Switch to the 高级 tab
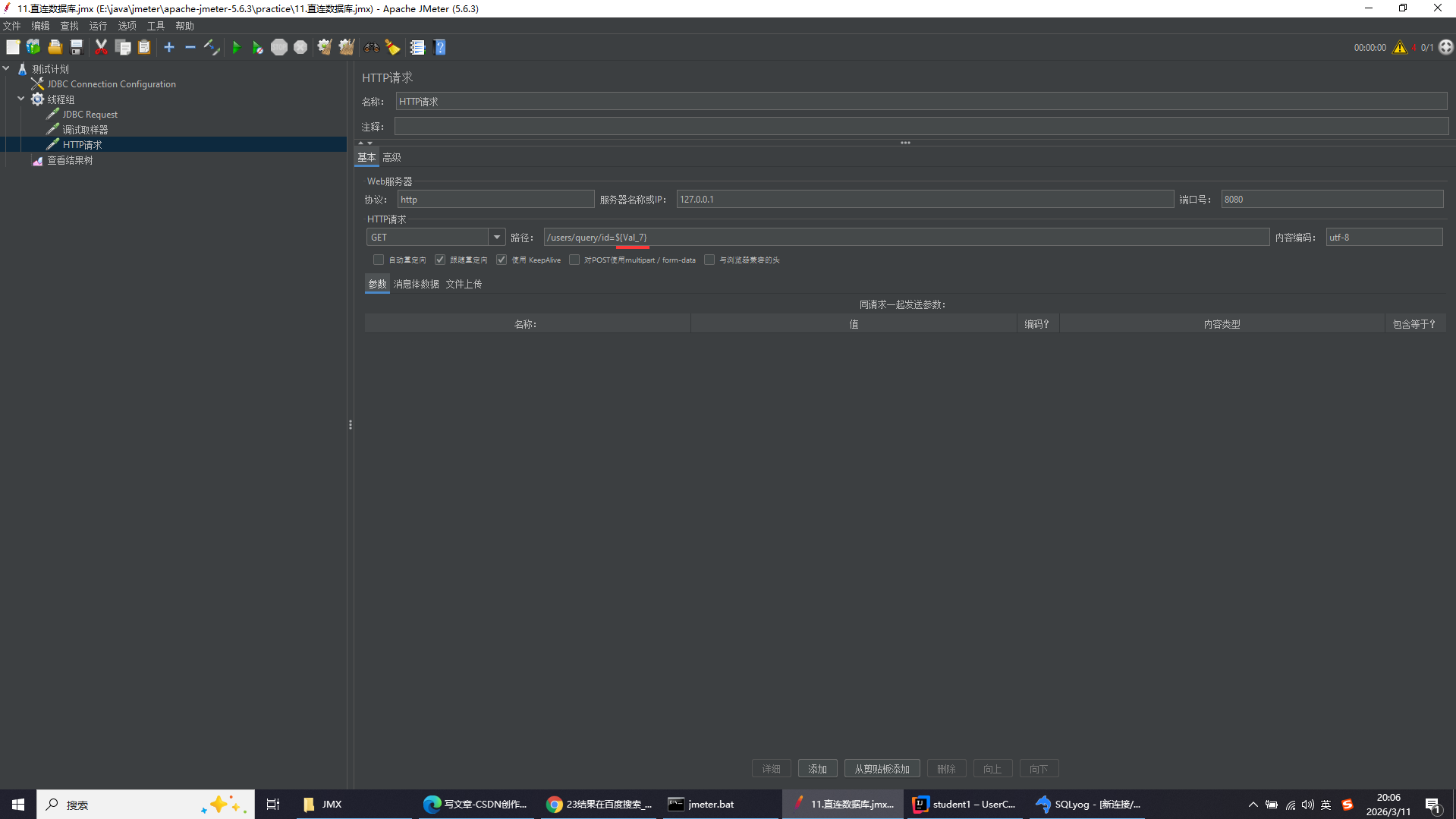Image resolution: width=1456 pixels, height=819 pixels. point(392,157)
